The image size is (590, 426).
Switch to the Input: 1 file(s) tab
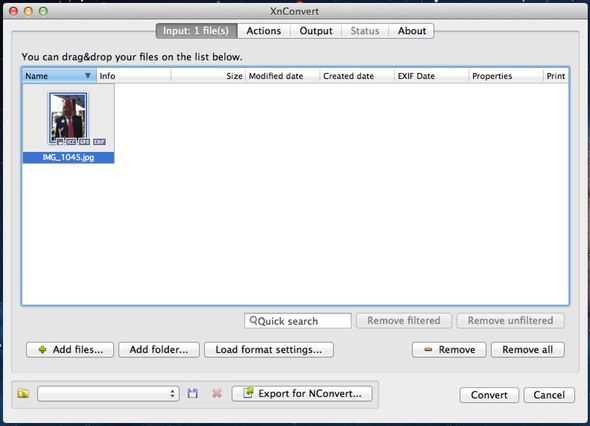(196, 31)
